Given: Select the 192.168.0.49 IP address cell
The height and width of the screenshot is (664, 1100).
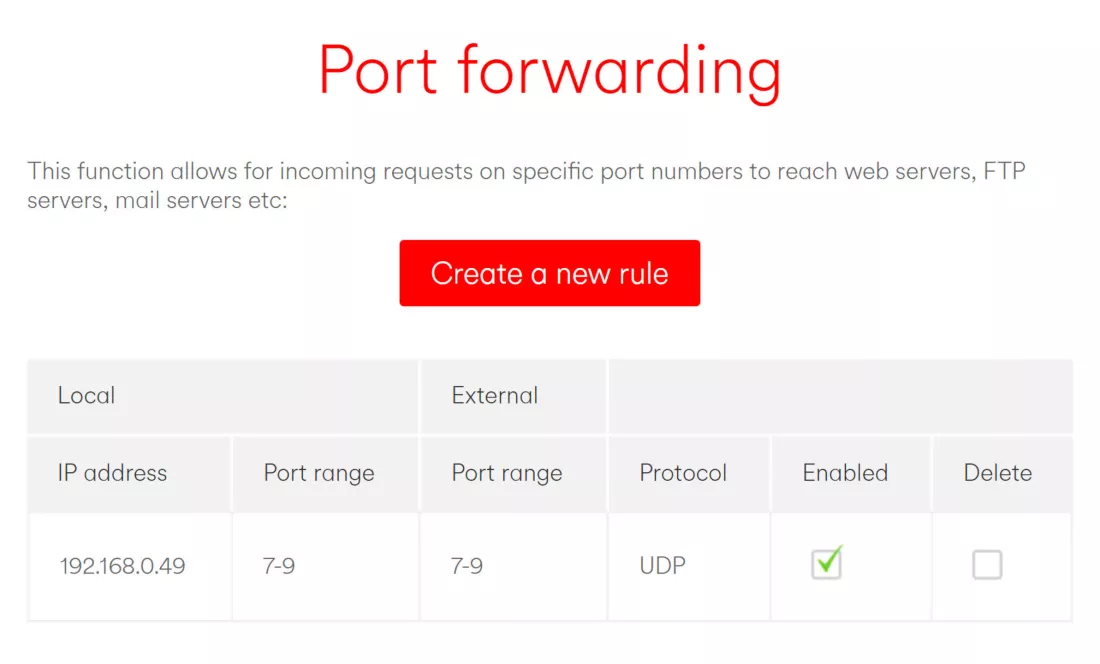Looking at the screenshot, I should click(x=122, y=566).
